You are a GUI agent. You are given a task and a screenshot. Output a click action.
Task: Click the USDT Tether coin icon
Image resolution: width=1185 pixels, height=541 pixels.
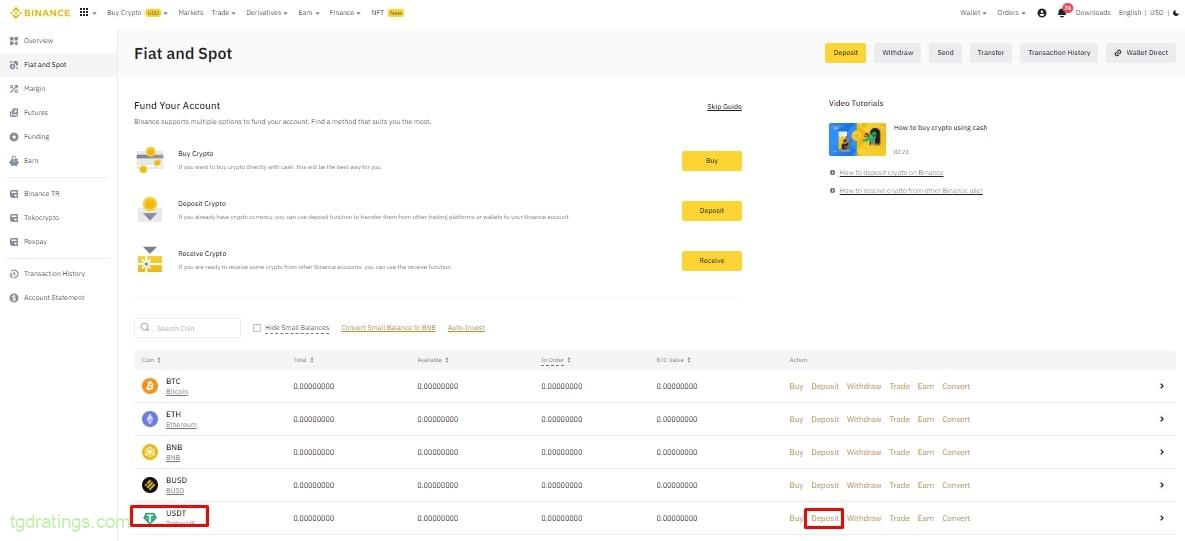pos(150,518)
